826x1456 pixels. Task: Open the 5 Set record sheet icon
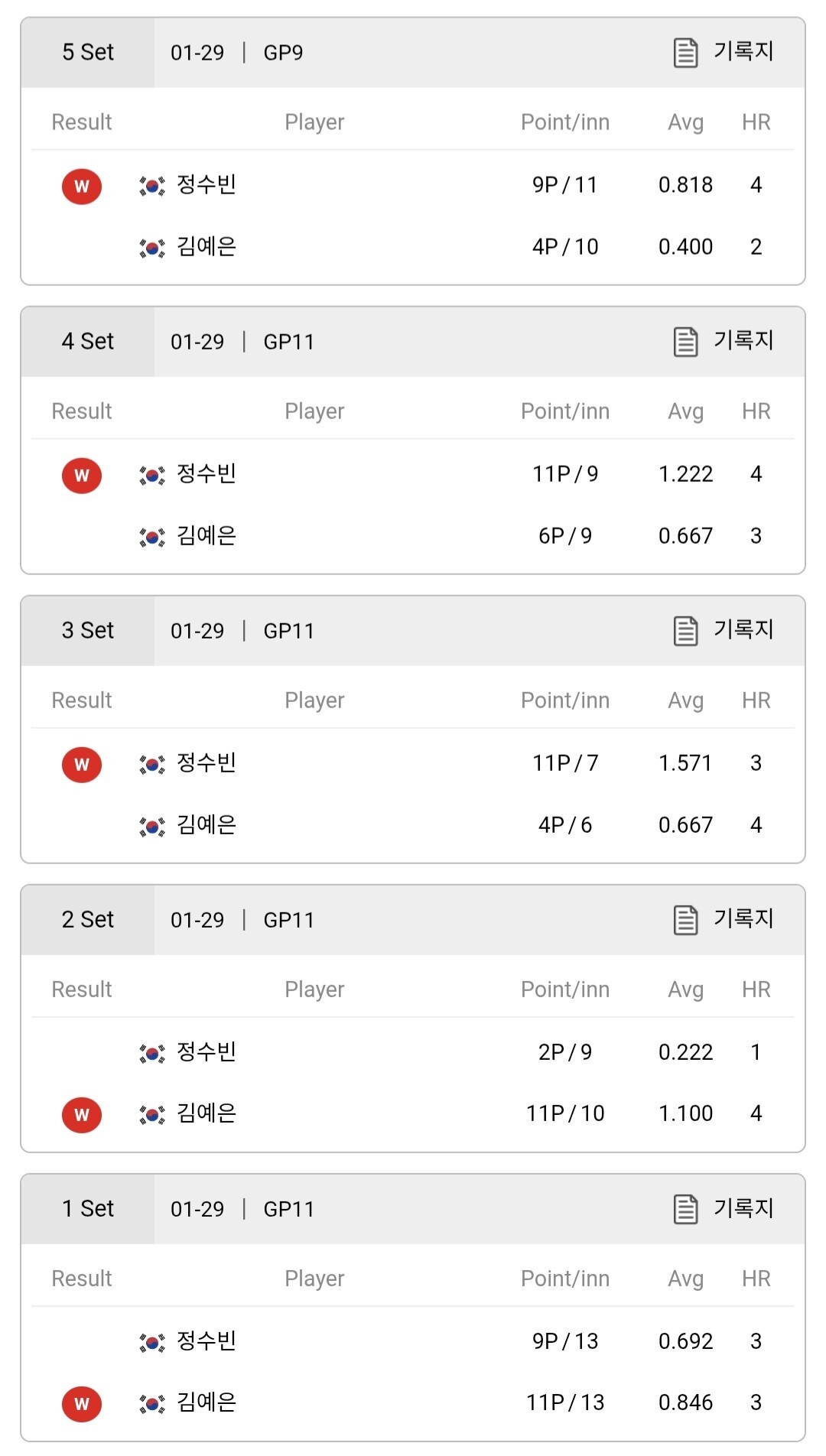685,53
